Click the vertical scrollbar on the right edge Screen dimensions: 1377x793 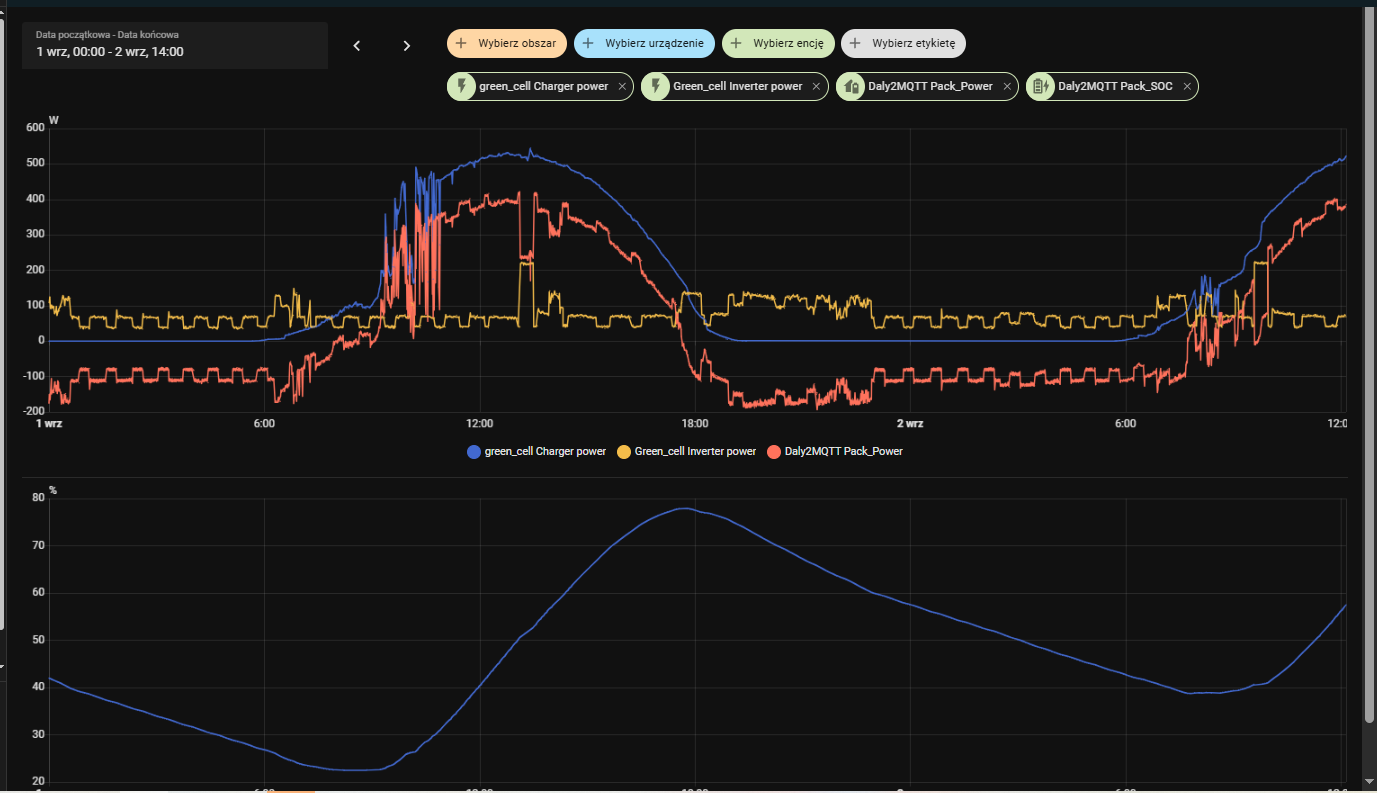[1369, 366]
